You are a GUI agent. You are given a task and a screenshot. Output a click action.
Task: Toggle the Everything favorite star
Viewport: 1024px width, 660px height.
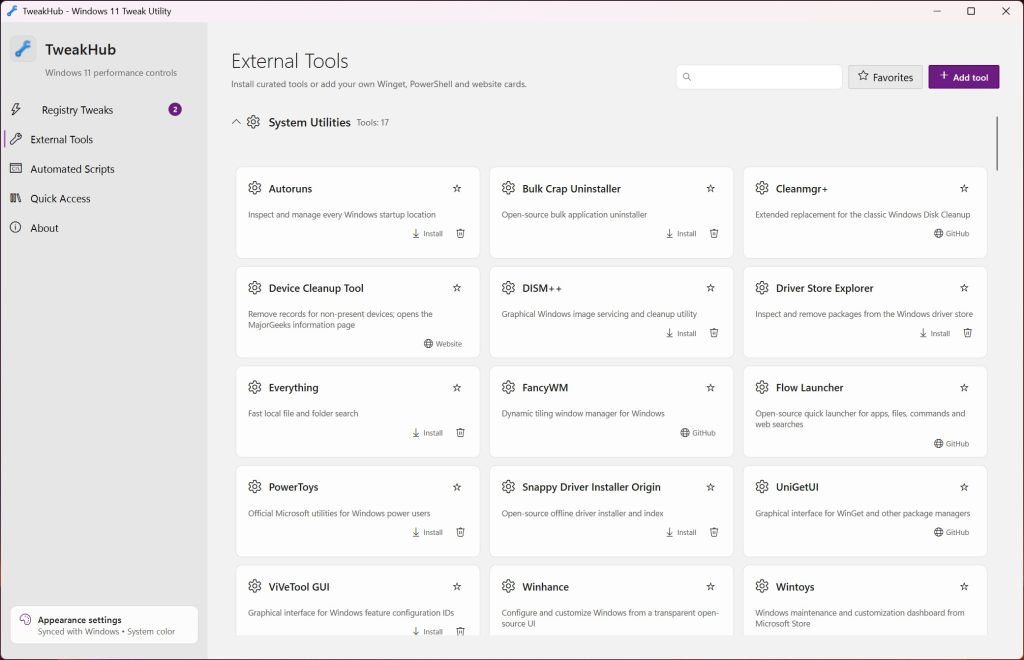click(x=457, y=388)
